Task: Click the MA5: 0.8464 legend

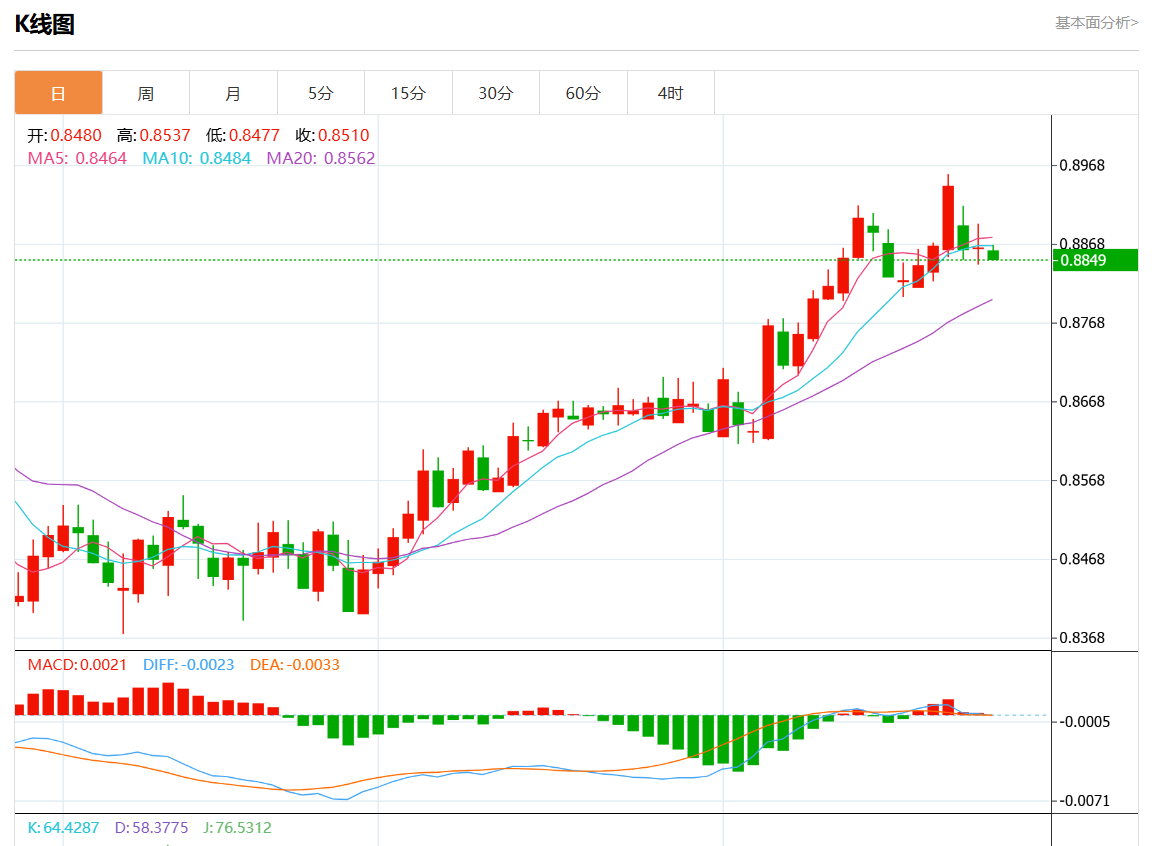Action: [77, 159]
